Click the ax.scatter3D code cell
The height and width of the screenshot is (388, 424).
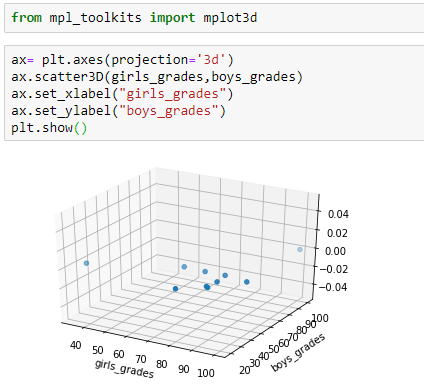pos(214,94)
